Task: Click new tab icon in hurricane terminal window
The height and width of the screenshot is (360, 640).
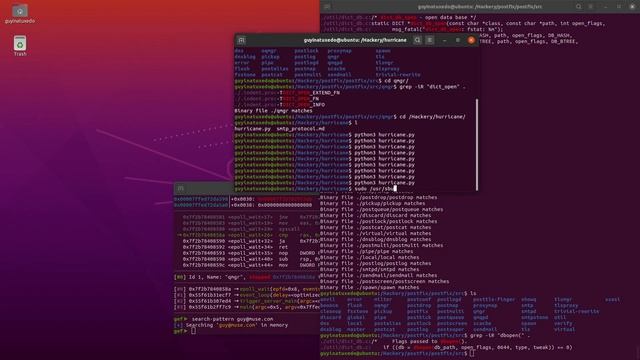Action: pyautogui.click(x=241, y=40)
